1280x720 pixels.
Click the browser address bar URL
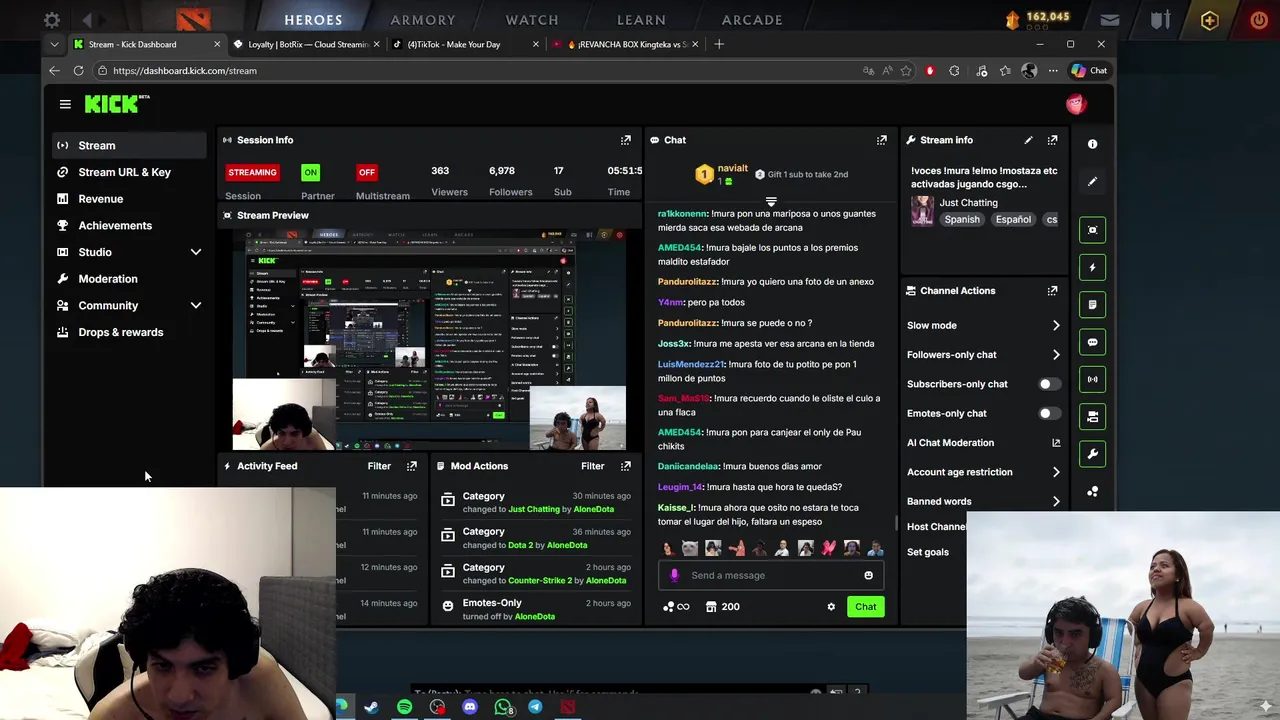(185, 71)
